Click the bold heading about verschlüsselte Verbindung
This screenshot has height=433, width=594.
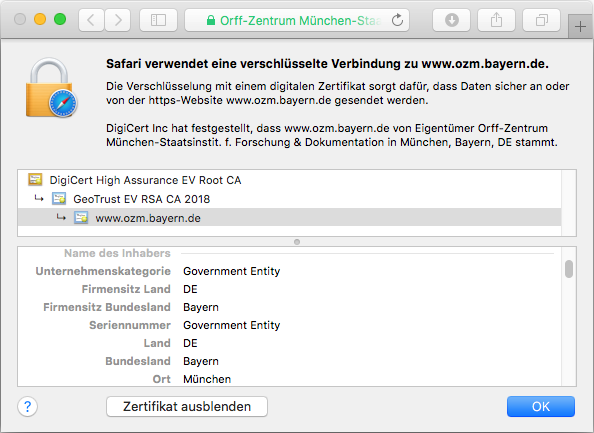coord(327,64)
